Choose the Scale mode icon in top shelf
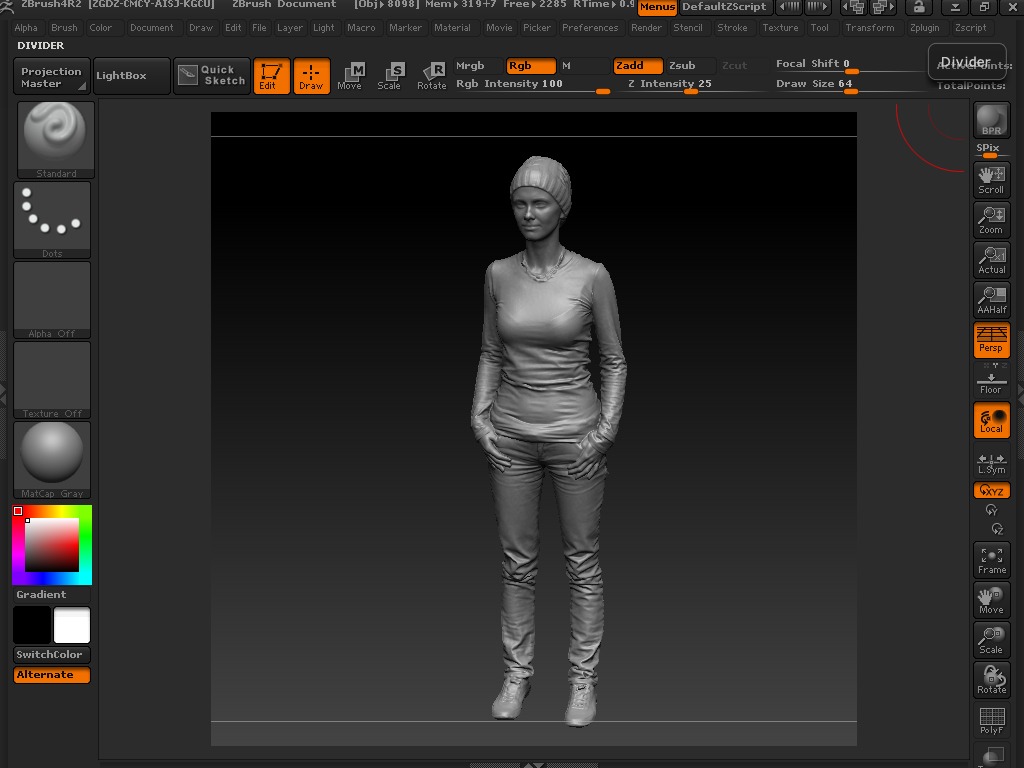Viewport: 1024px width, 768px height. click(390, 76)
